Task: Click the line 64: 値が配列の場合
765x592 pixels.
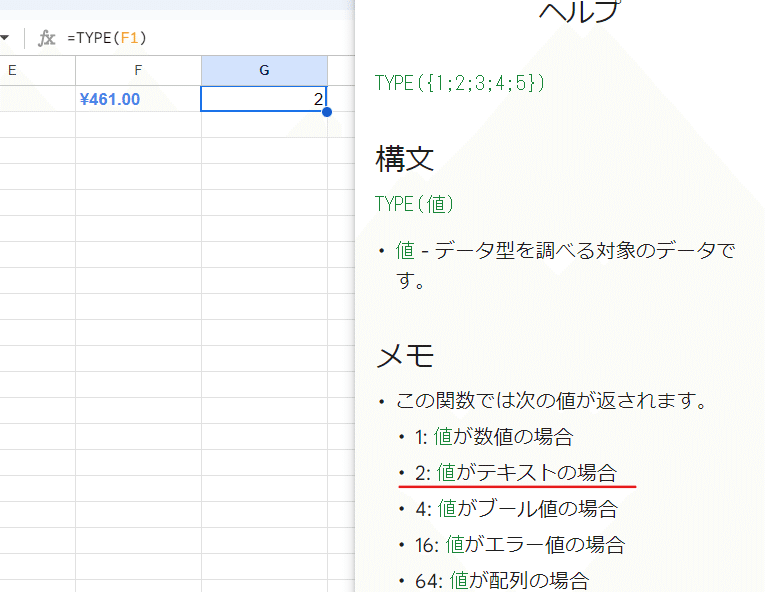Action: click(502, 581)
